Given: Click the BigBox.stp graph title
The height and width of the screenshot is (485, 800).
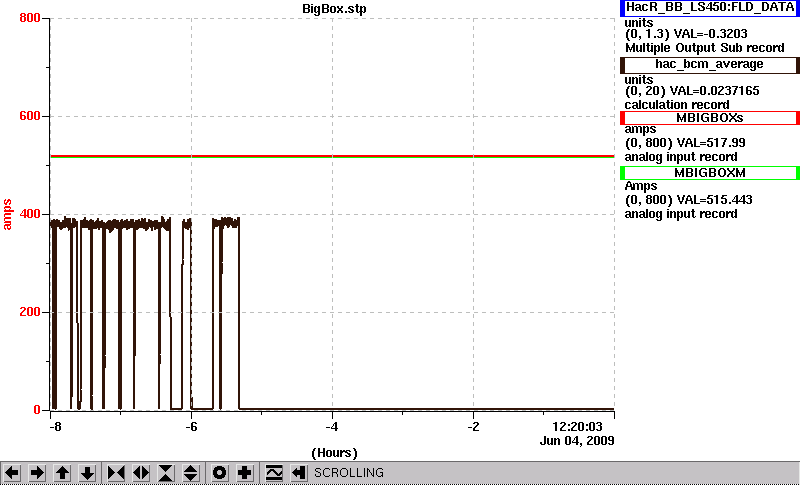Looking at the screenshot, I should click(334, 9).
